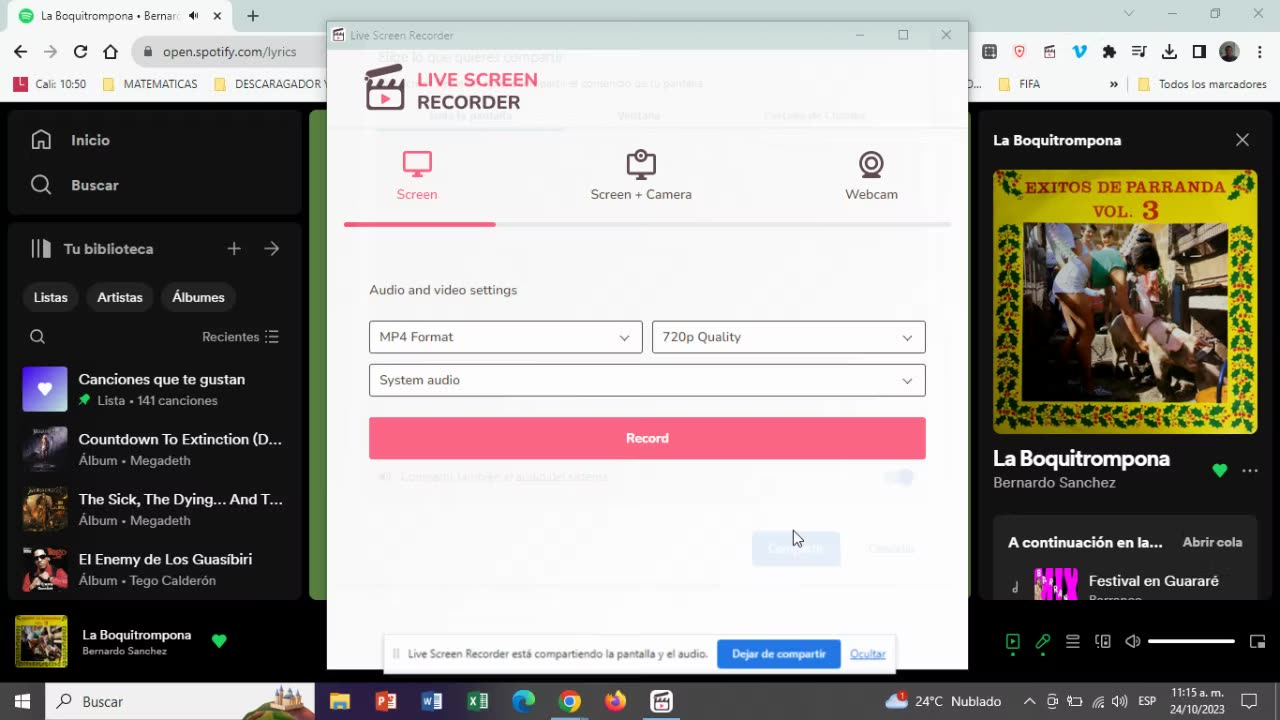Create a new playlist with the plus icon
Screen dimensions: 1280x720
point(234,249)
